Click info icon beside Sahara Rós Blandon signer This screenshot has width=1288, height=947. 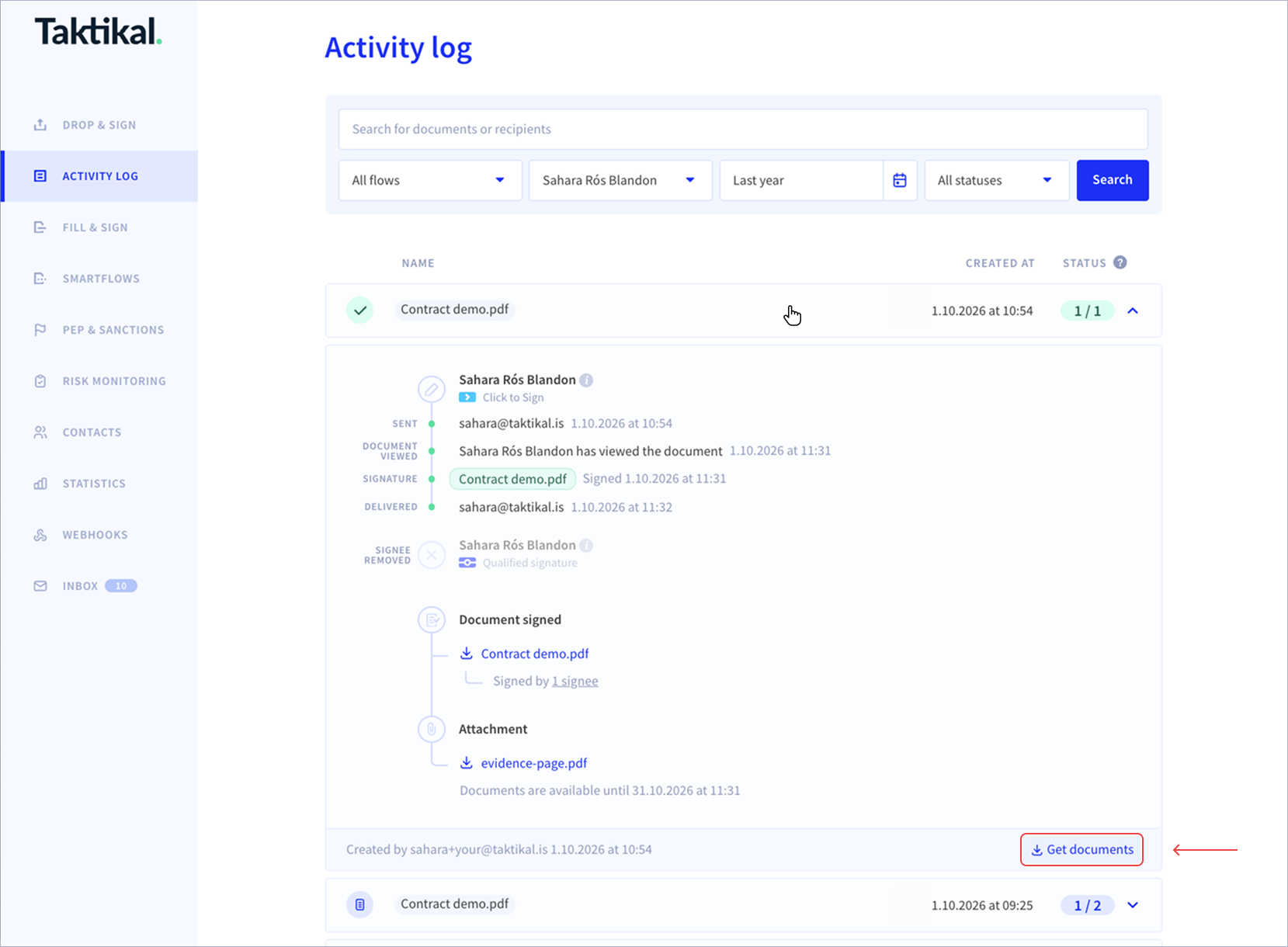point(586,380)
